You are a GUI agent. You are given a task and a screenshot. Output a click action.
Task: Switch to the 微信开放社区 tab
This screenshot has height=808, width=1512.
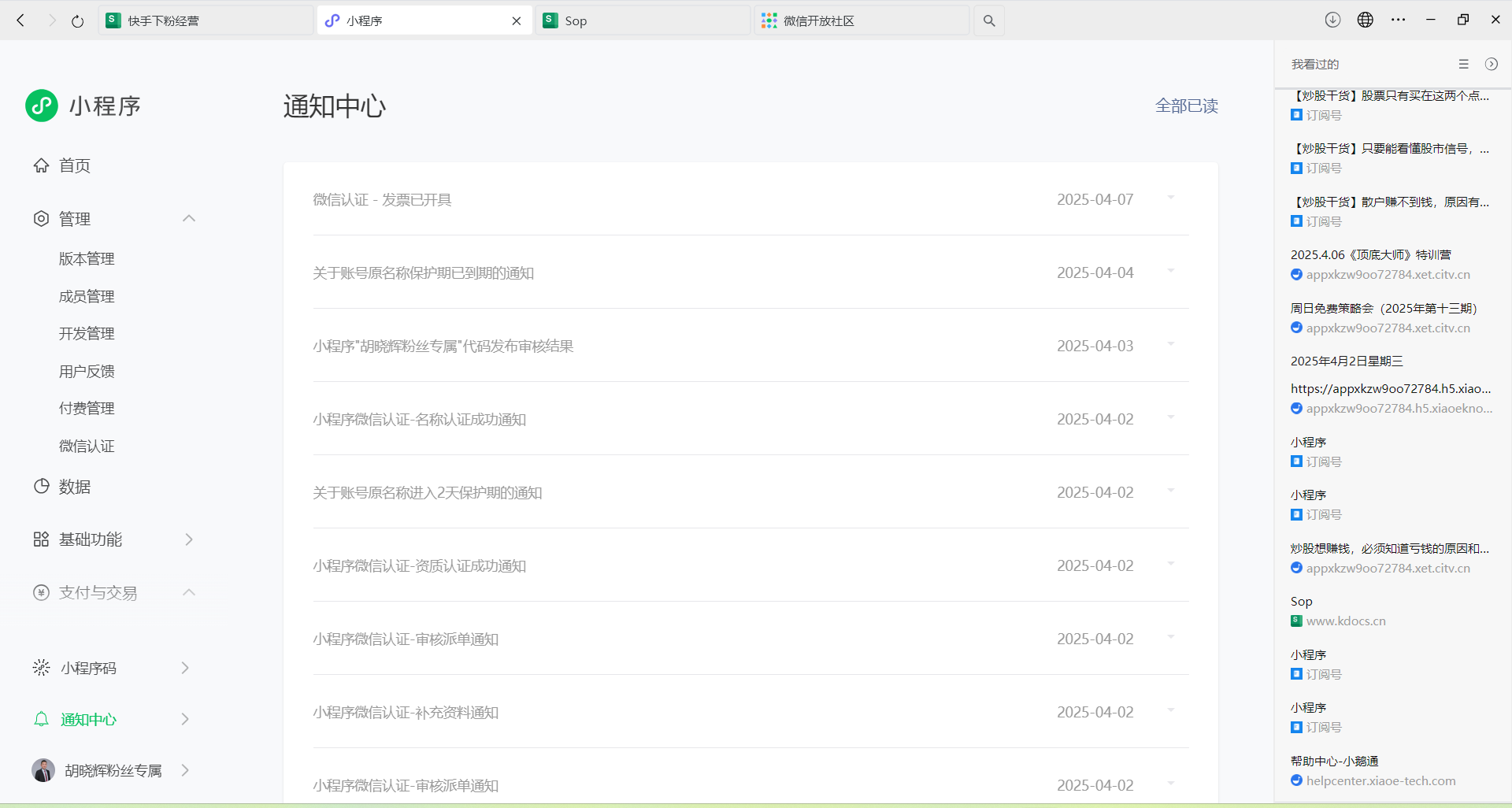(862, 21)
